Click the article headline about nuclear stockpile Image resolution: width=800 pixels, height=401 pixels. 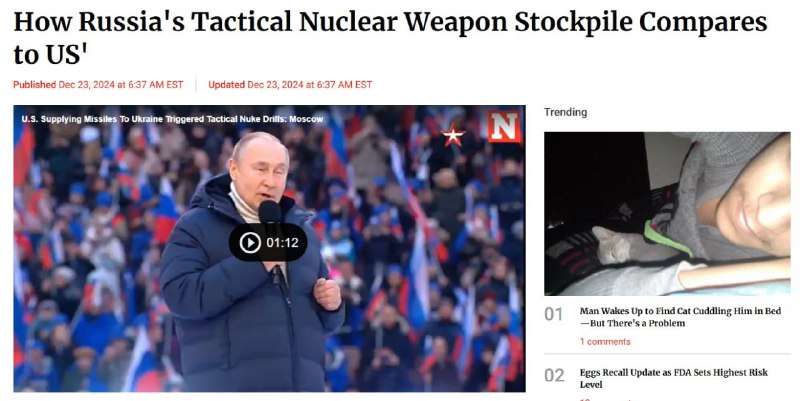[390, 37]
